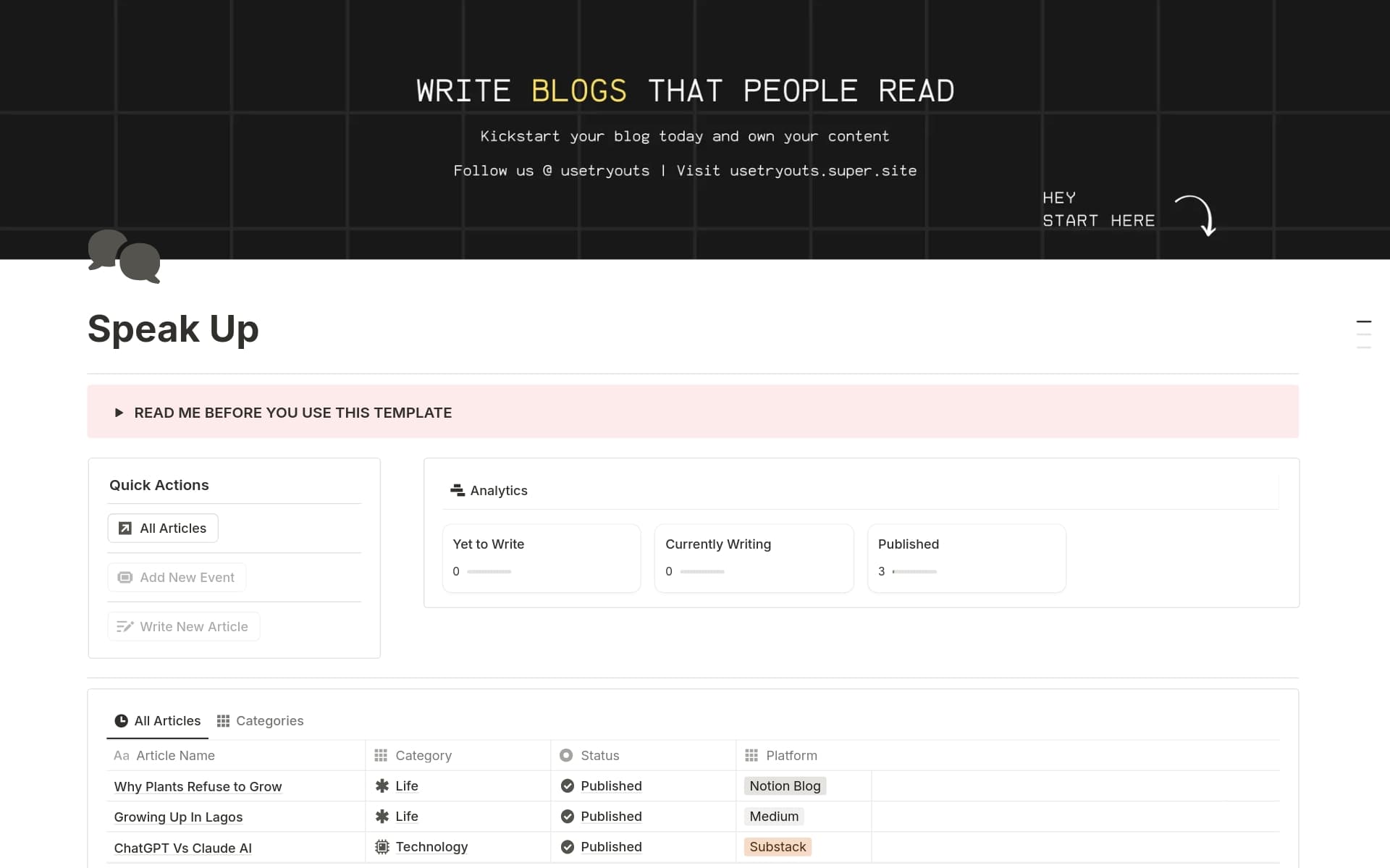Open the table of contents on the right edge

pyautogui.click(x=1364, y=333)
